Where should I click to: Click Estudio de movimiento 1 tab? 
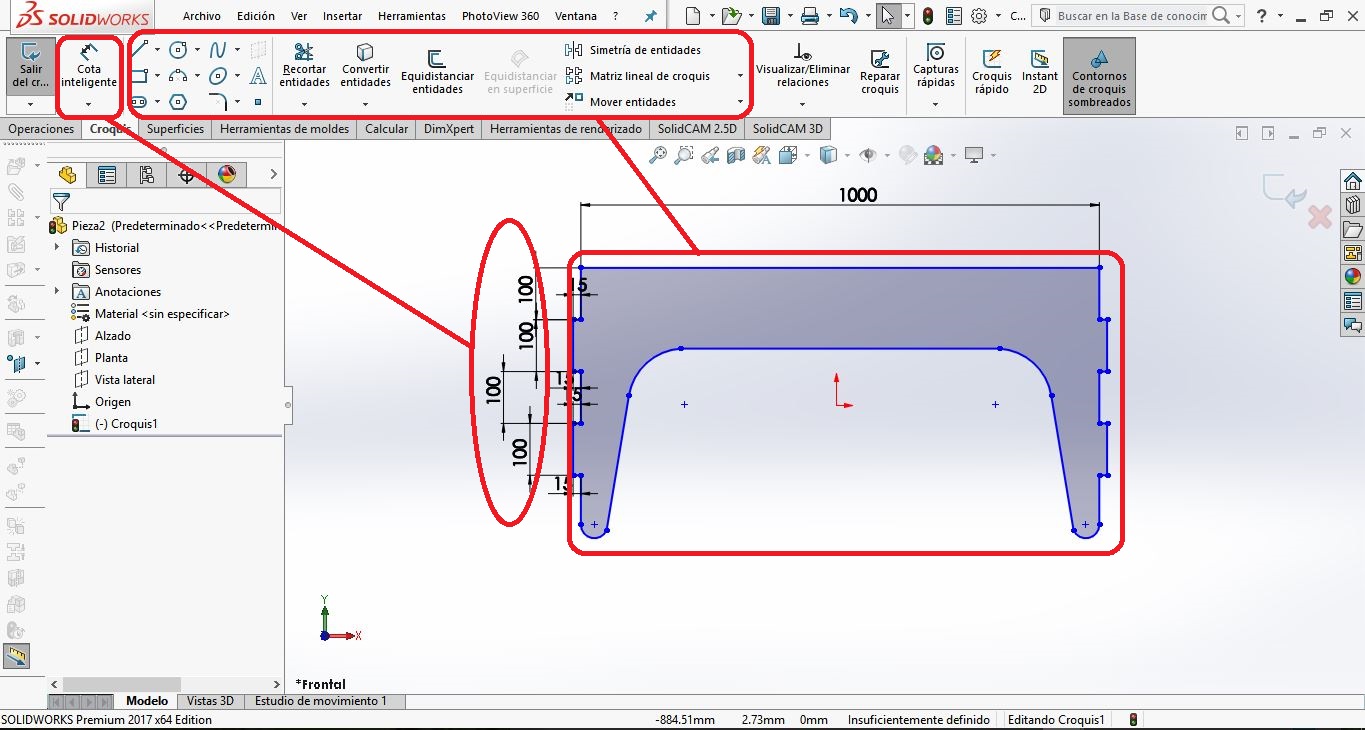point(320,701)
